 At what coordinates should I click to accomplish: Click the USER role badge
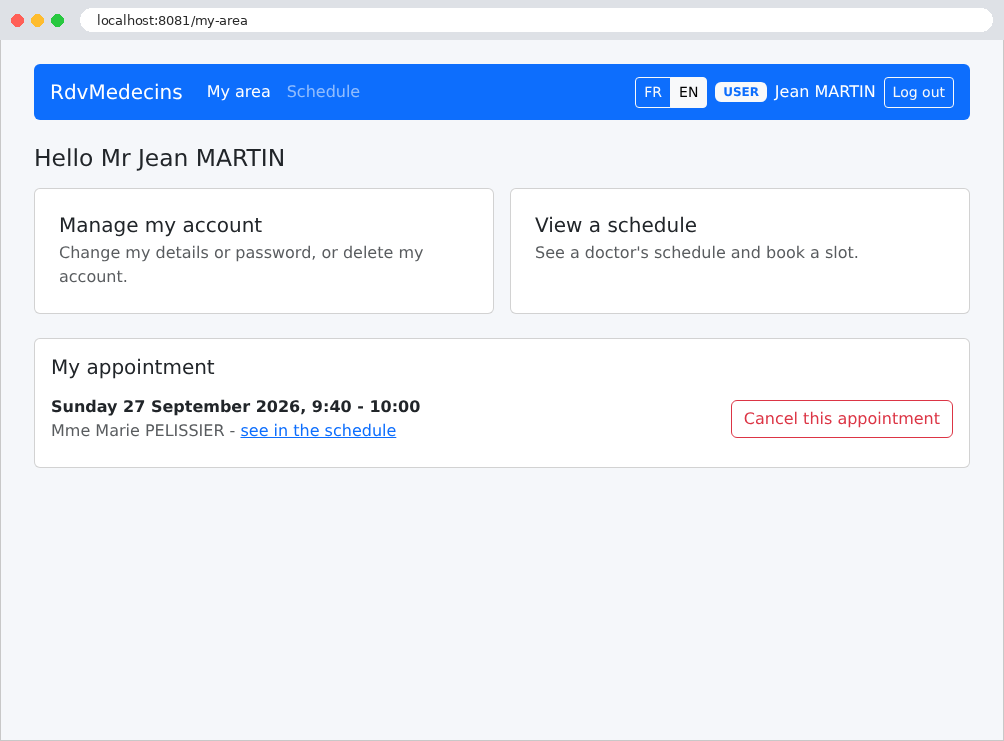pyautogui.click(x=740, y=92)
